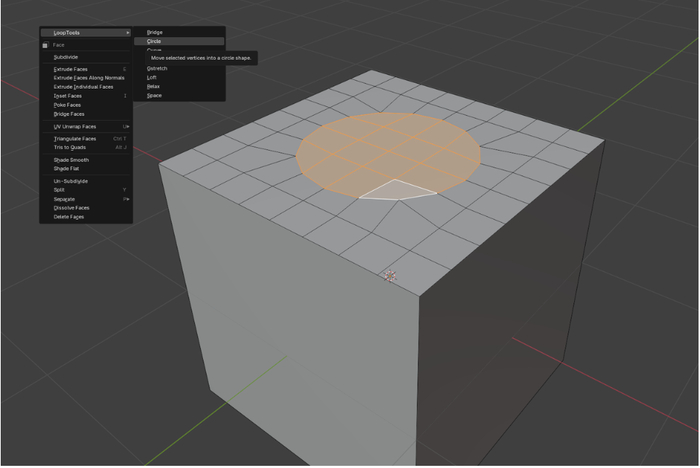Image resolution: width=700 pixels, height=468 pixels.
Task: Pick Gstretch in the LoopTools list
Action: coord(158,68)
